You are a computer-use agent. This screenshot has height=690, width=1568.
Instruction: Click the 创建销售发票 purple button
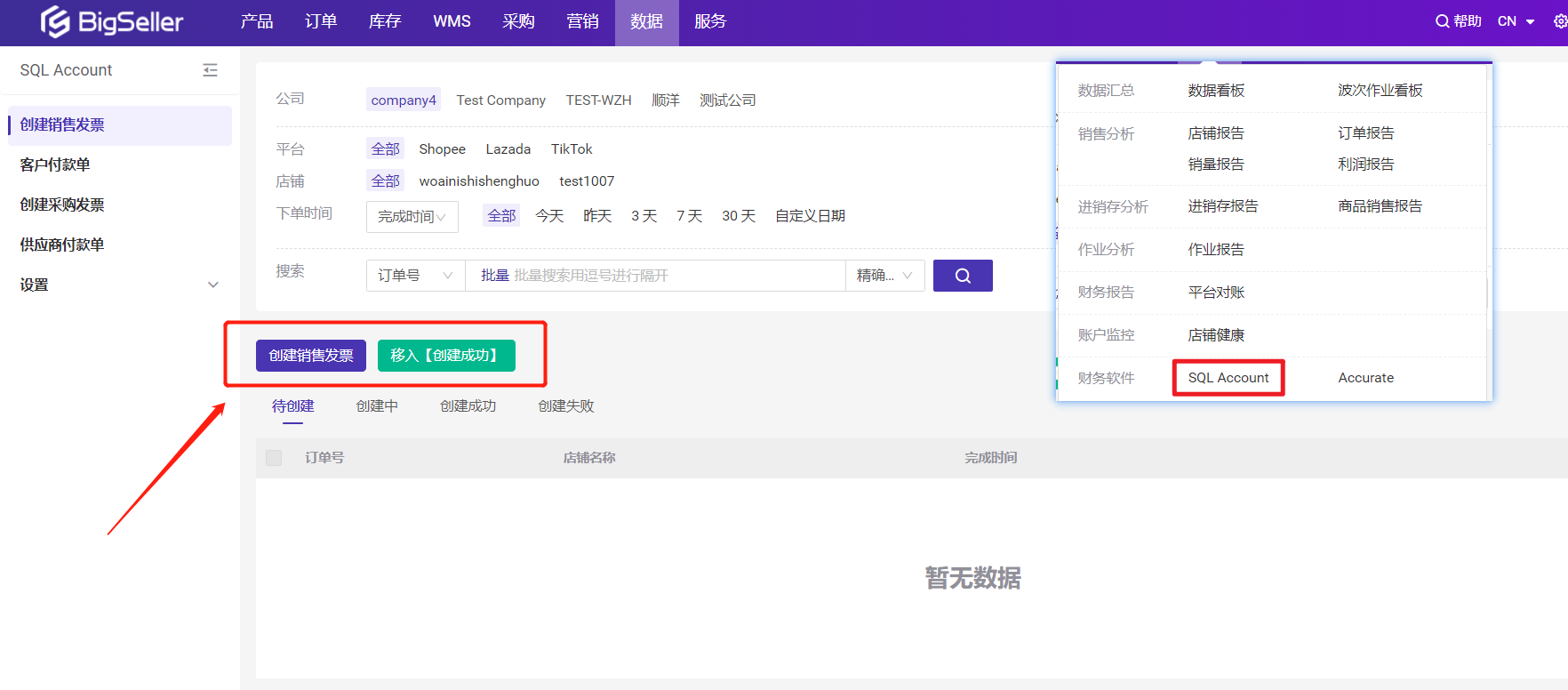click(x=311, y=356)
